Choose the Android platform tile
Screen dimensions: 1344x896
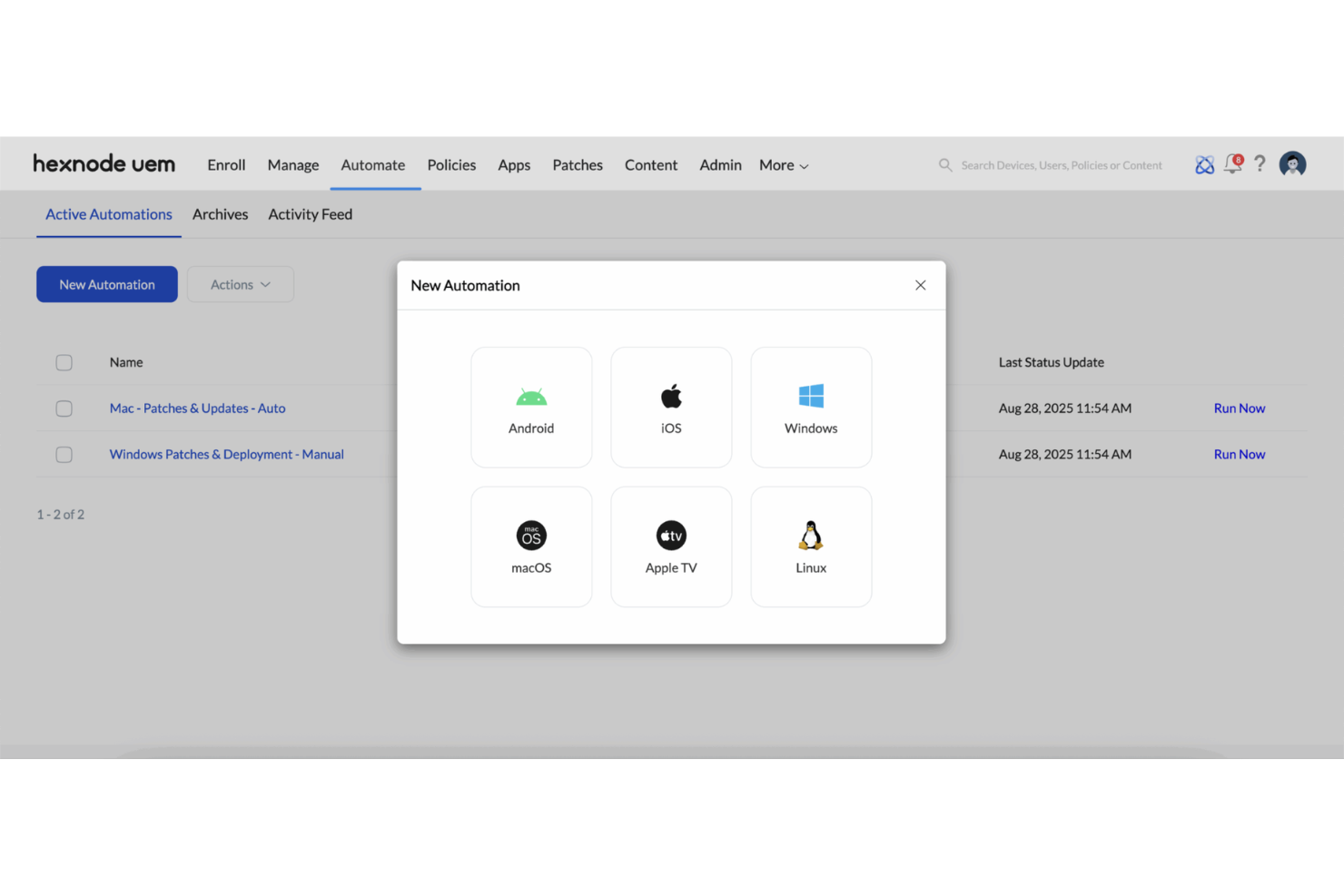tap(531, 407)
